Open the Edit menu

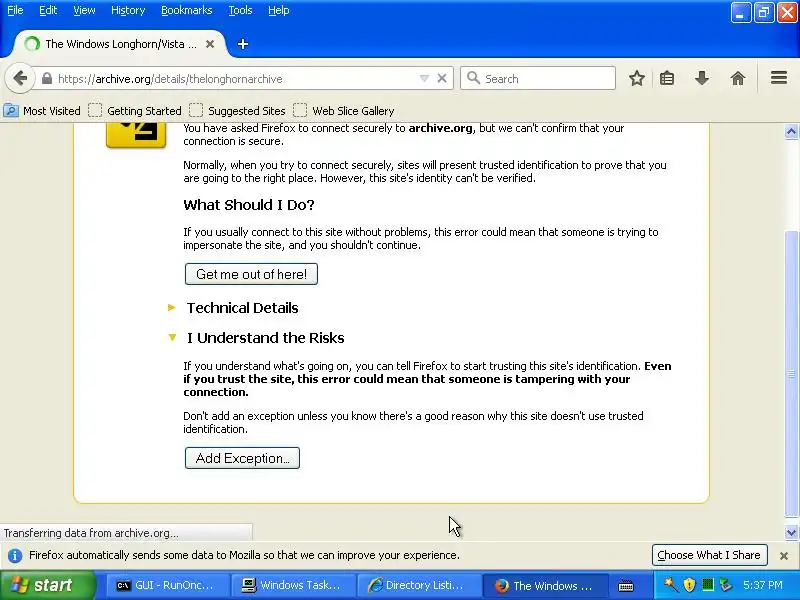[48, 10]
